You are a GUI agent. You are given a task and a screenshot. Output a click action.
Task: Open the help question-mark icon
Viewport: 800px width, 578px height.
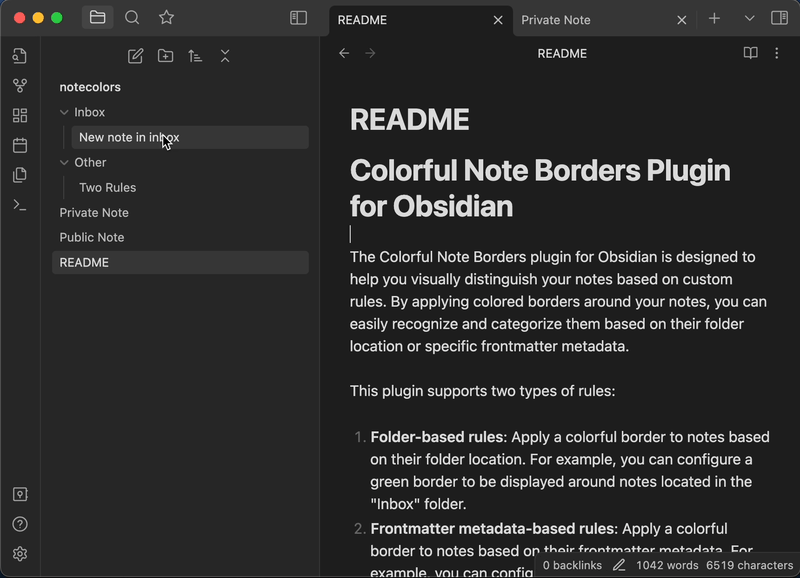click(20, 524)
